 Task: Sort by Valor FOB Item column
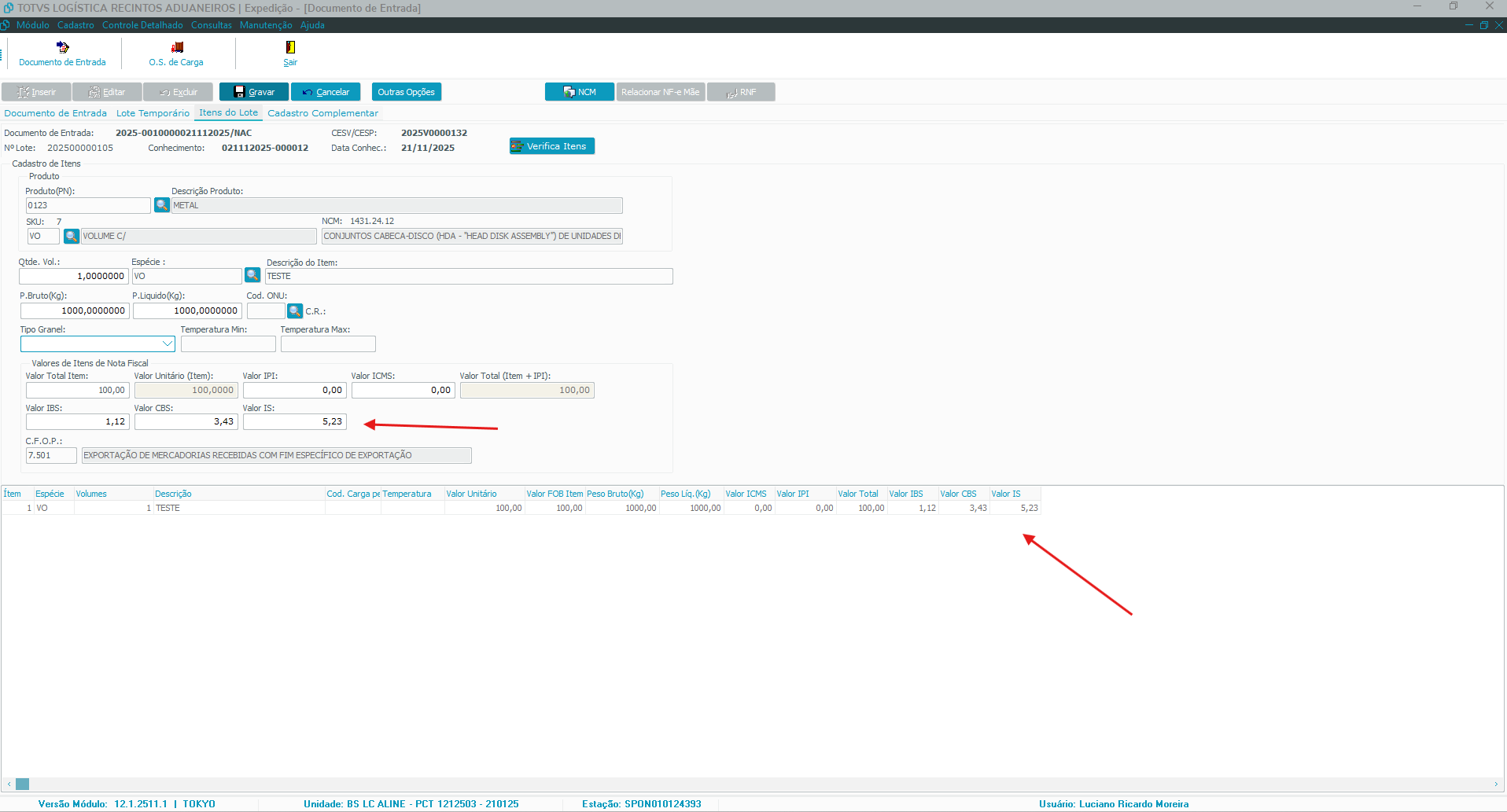click(x=555, y=494)
